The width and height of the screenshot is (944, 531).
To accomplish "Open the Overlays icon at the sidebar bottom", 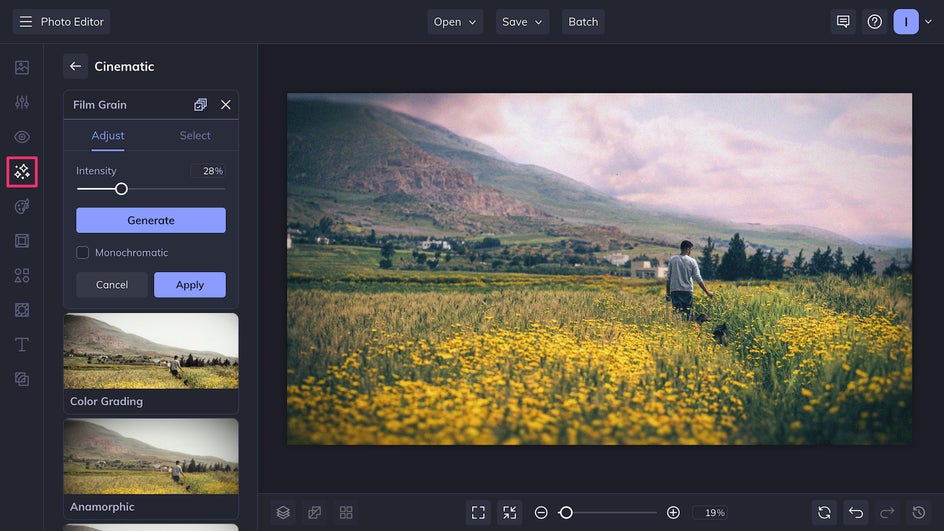I will (x=22, y=379).
